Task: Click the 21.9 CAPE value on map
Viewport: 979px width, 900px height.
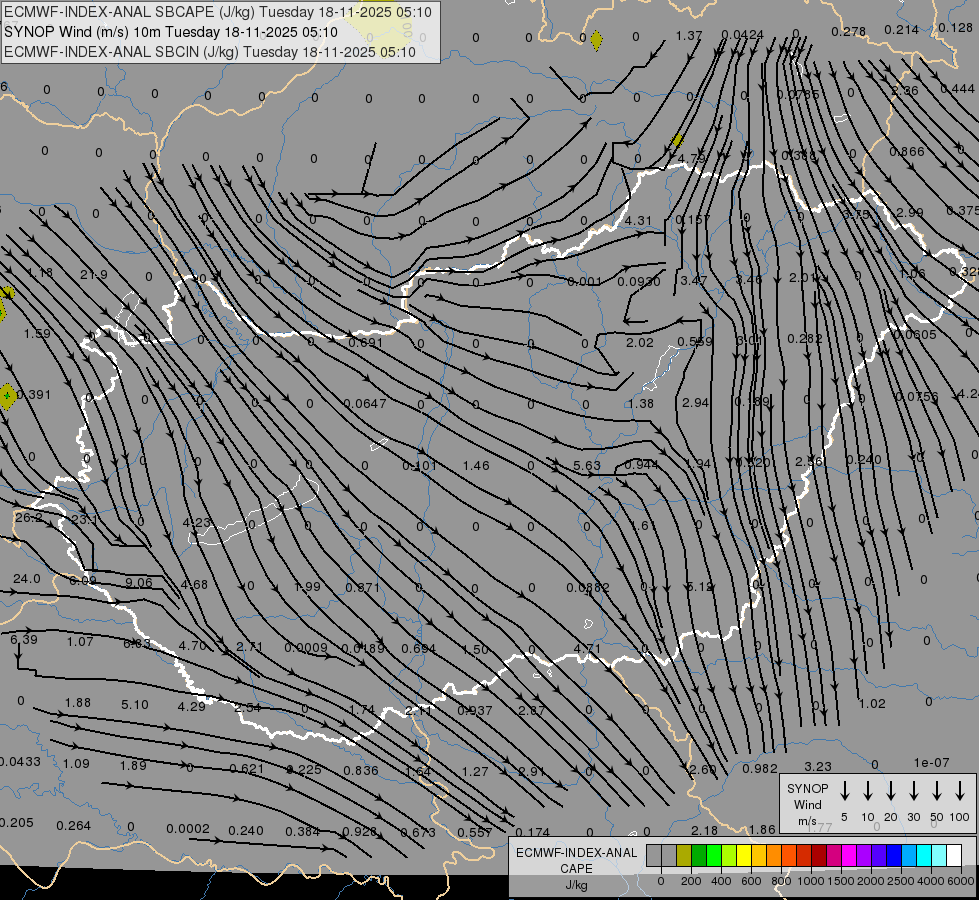Action: pos(94,275)
